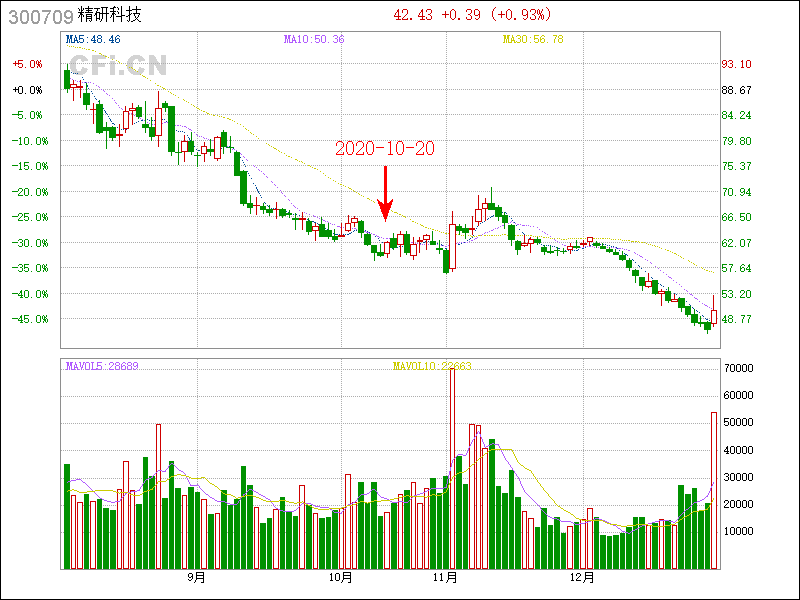This screenshot has height=600, width=800.
Task: Click the 9月 month label on the time axis
Action: pyautogui.click(x=196, y=577)
